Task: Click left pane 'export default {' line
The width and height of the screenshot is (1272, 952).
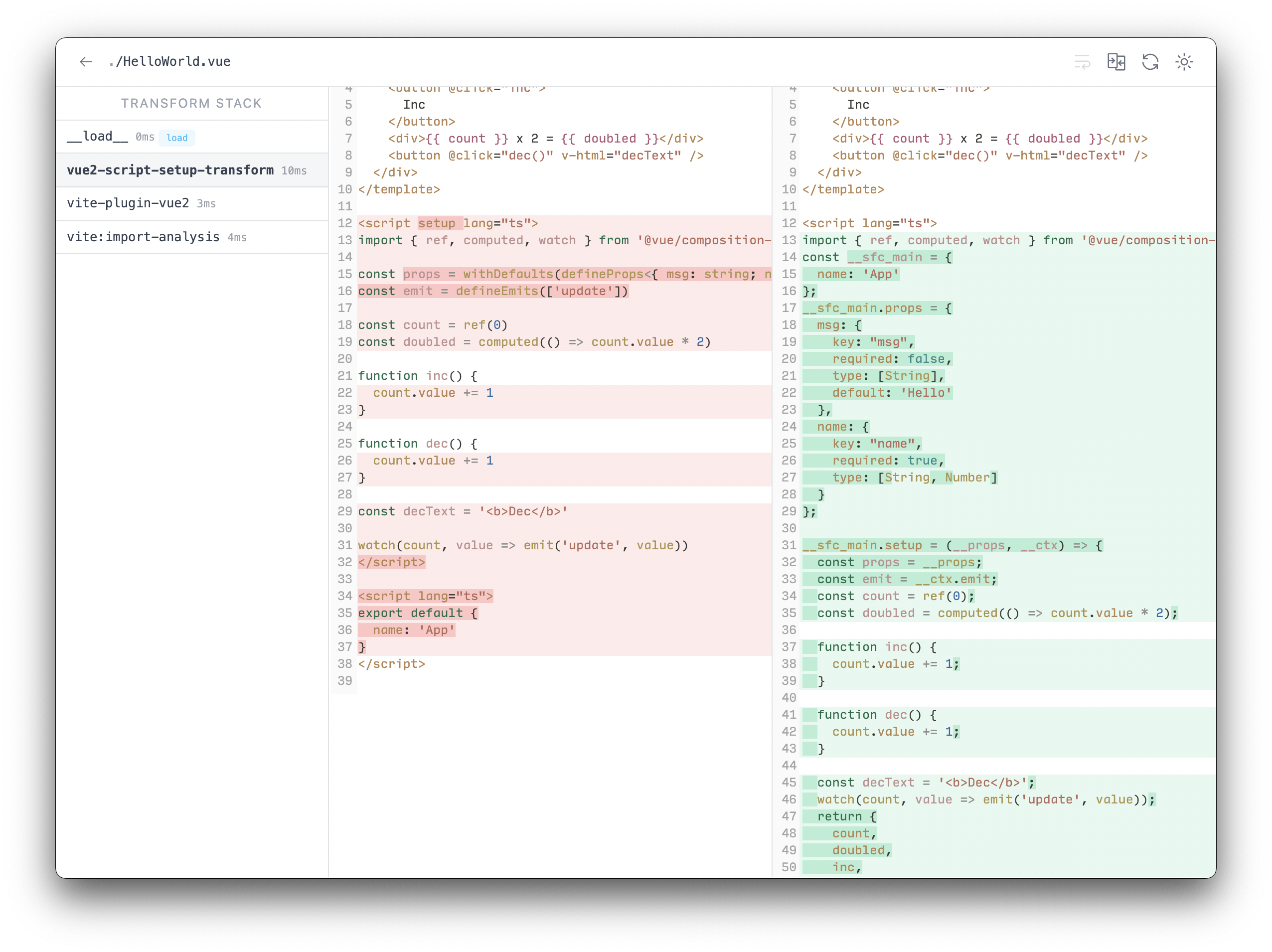Action: (x=418, y=614)
